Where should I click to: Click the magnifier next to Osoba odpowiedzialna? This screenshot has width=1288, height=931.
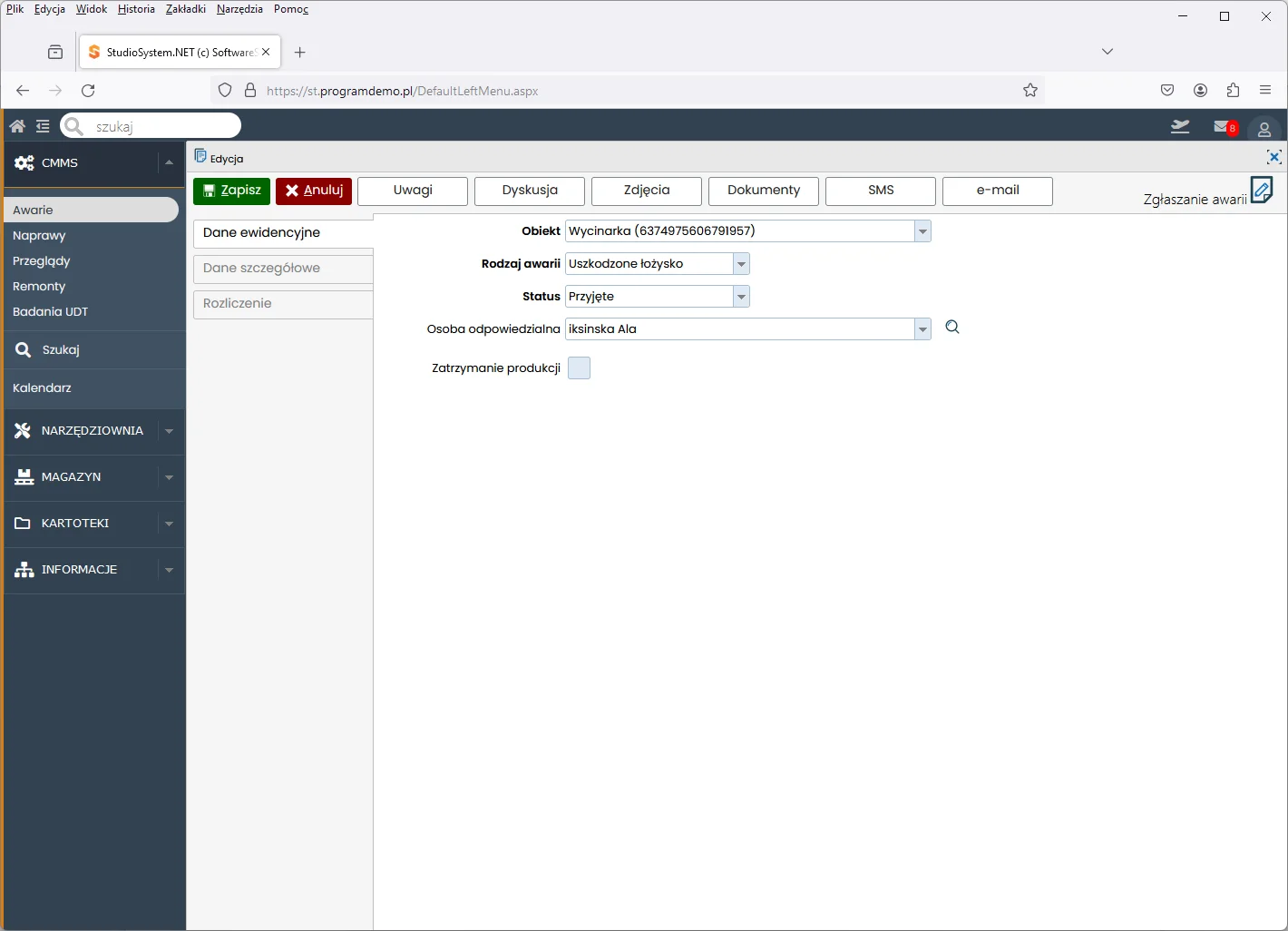(952, 328)
